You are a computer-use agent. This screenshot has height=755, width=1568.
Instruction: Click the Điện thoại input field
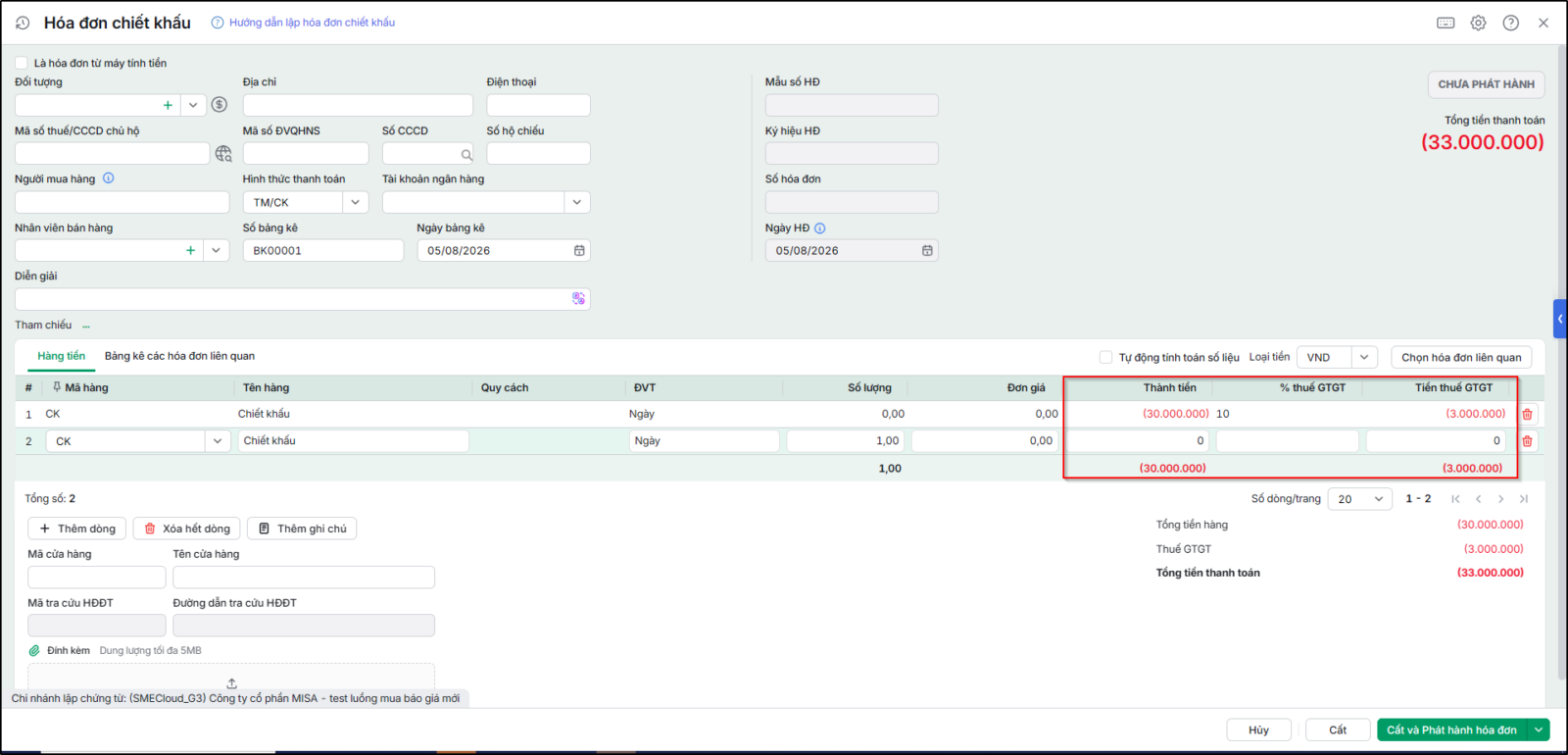pyautogui.click(x=538, y=105)
